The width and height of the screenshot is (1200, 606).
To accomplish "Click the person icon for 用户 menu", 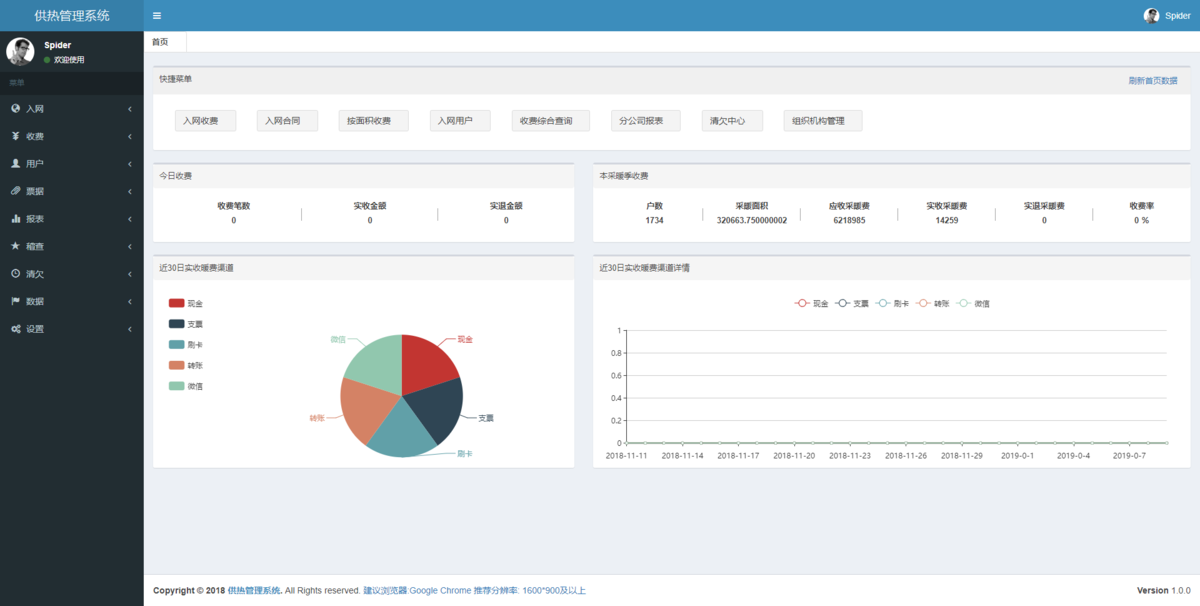I will pos(15,163).
